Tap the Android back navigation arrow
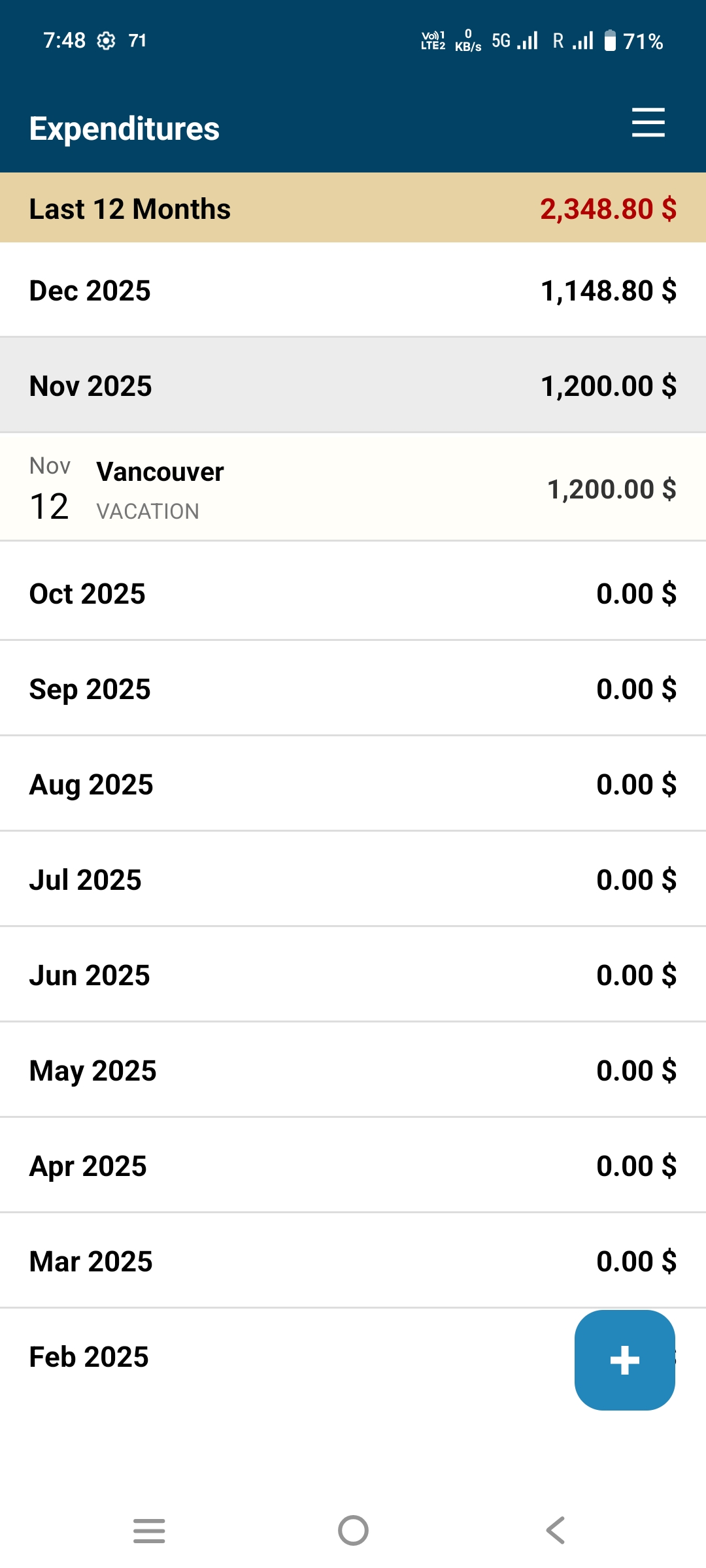Screen dimensions: 706x1568 pyautogui.click(x=556, y=1530)
